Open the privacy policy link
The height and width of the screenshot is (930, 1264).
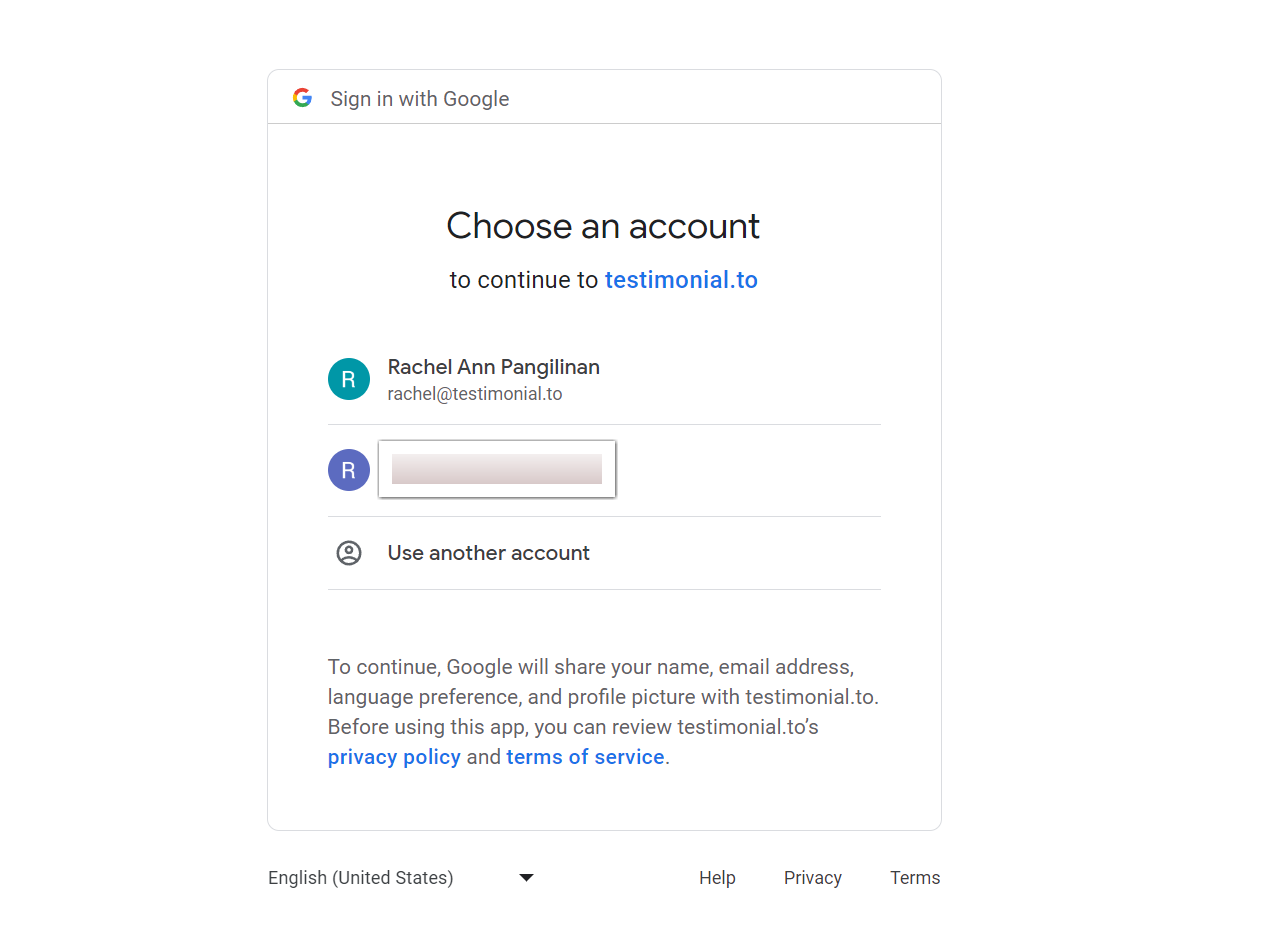pyautogui.click(x=394, y=757)
